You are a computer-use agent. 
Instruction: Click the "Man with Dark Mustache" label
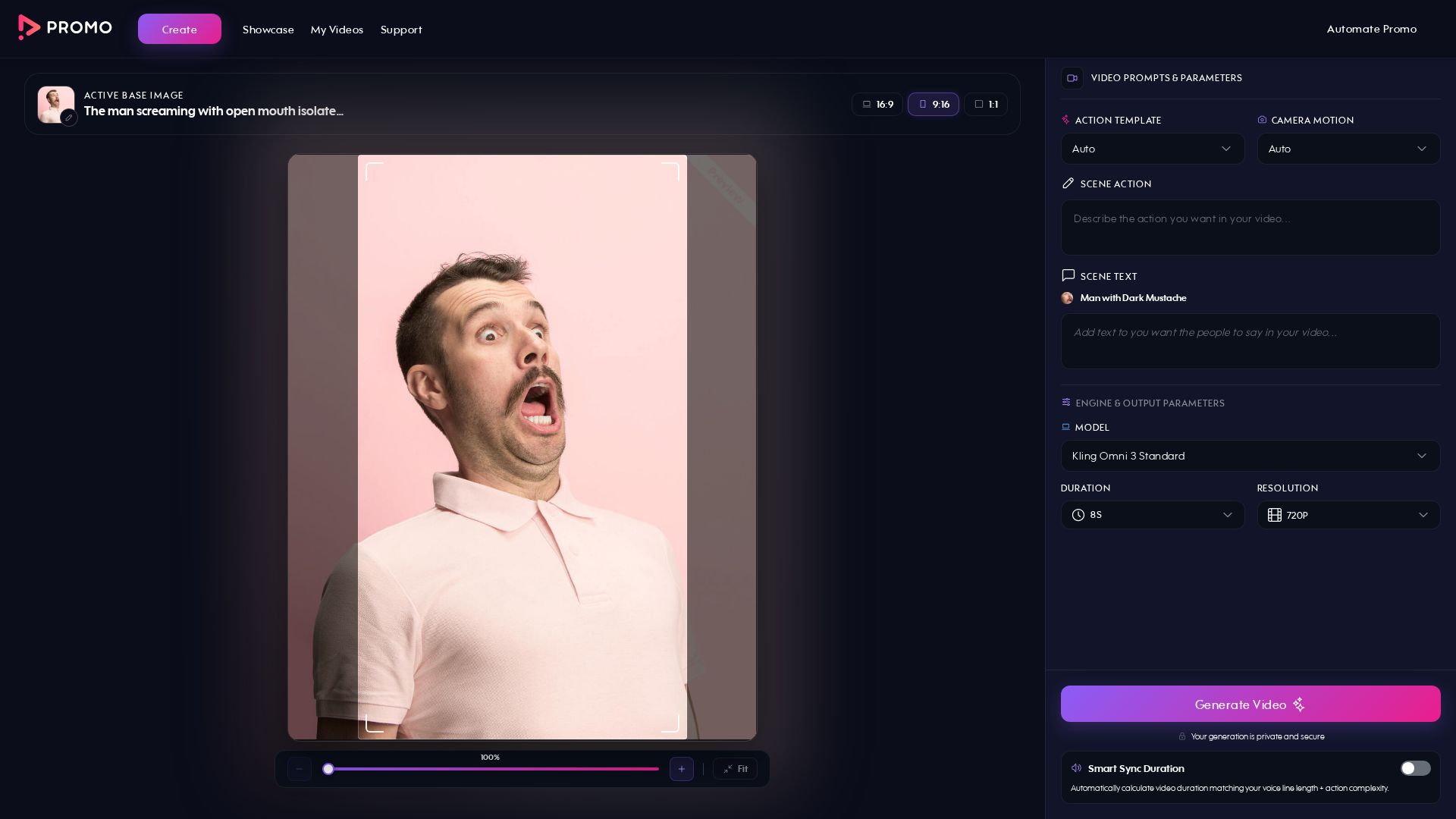[x=1133, y=298]
